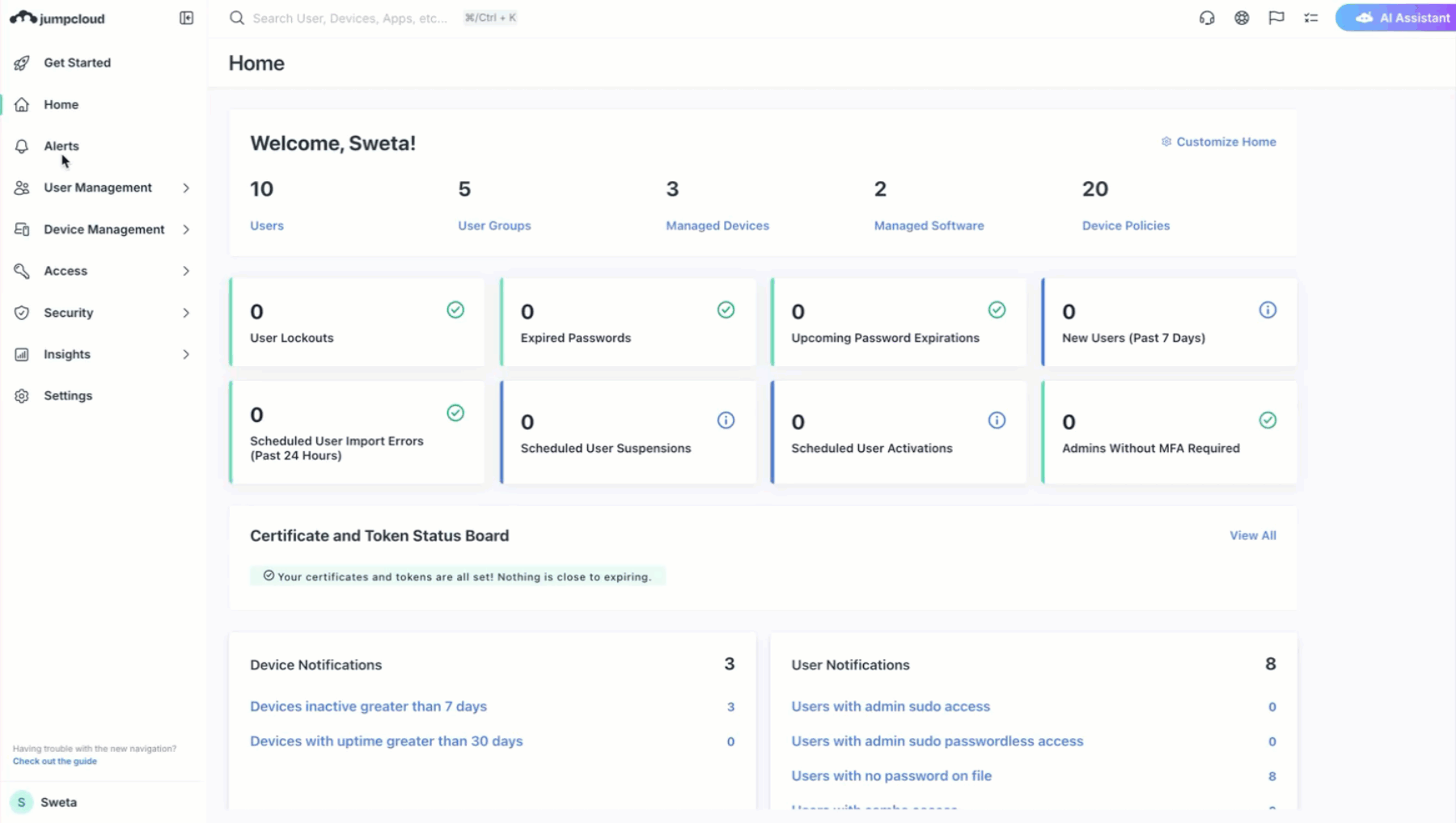Expand the User Management section
1456x823 pixels.
point(186,188)
